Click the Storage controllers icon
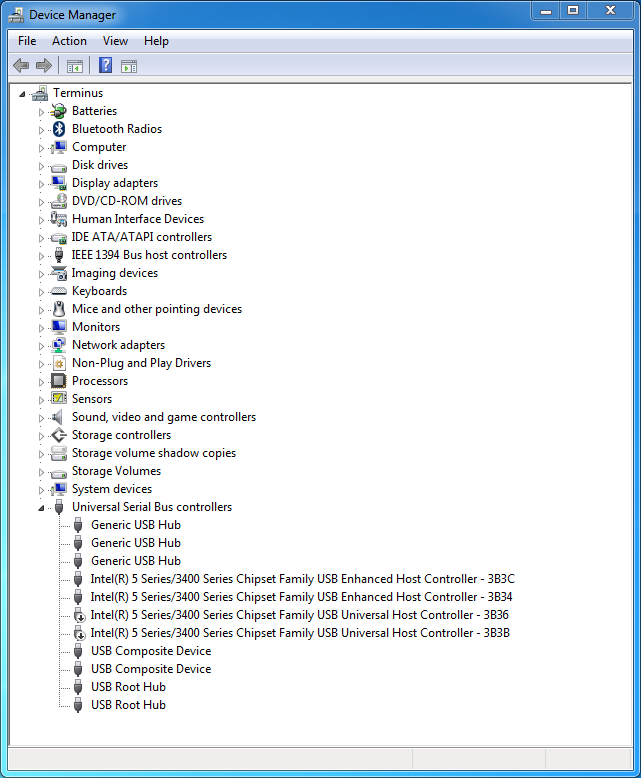Image resolution: width=641 pixels, height=778 pixels. [x=59, y=435]
